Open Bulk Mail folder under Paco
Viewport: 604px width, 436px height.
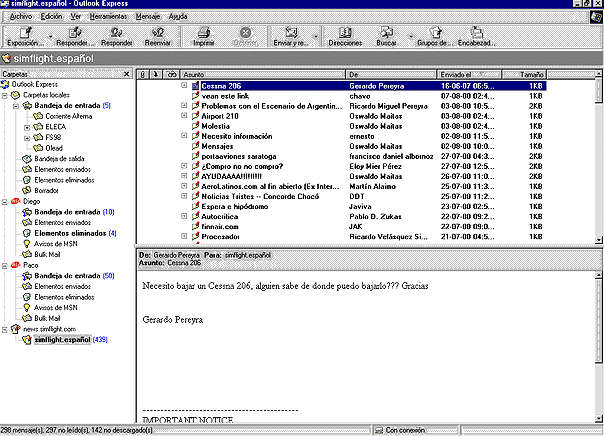point(47,318)
